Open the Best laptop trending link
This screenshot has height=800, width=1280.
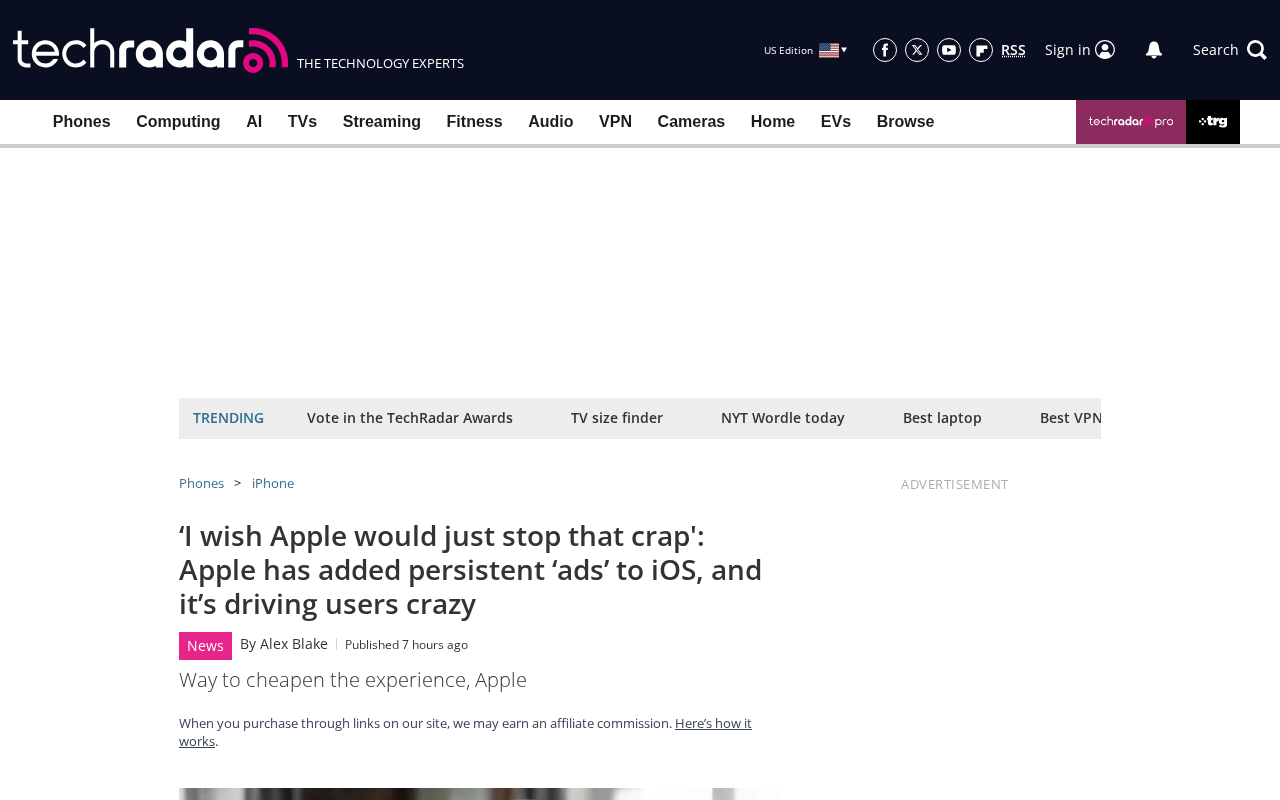click(942, 418)
